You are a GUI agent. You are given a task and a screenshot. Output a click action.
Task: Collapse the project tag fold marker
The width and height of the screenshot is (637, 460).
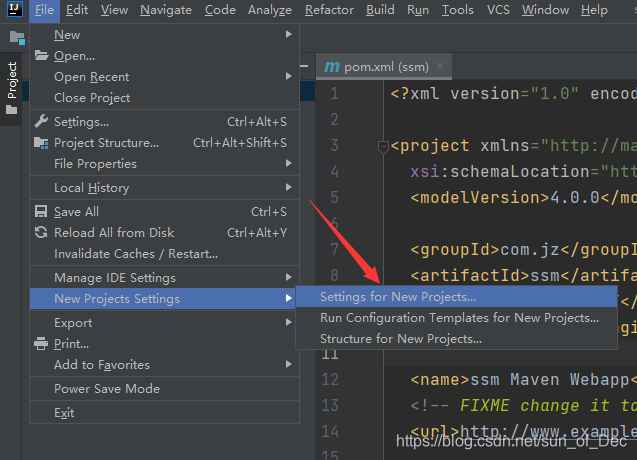(383, 146)
